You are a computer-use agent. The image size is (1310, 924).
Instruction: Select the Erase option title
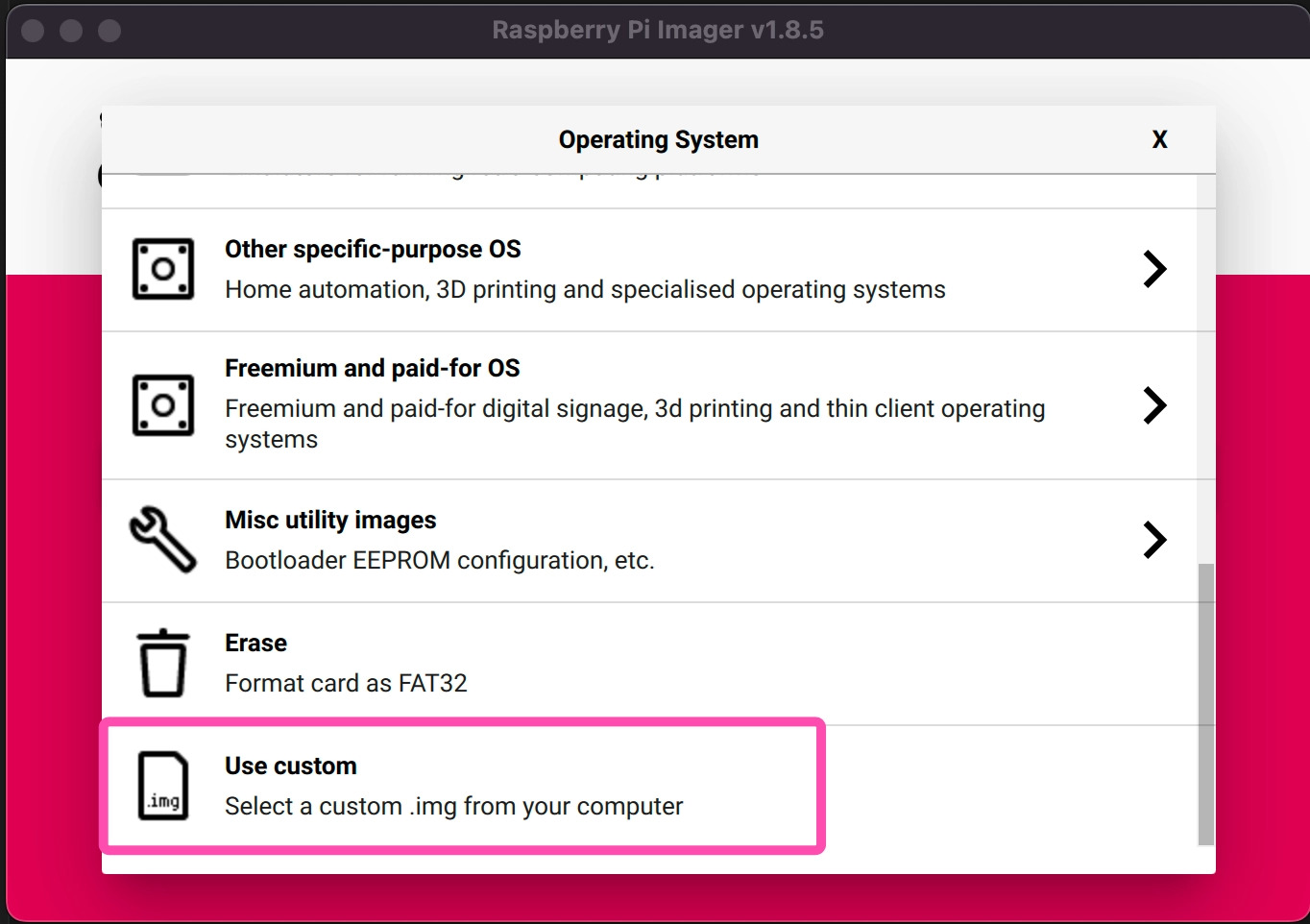coord(255,644)
